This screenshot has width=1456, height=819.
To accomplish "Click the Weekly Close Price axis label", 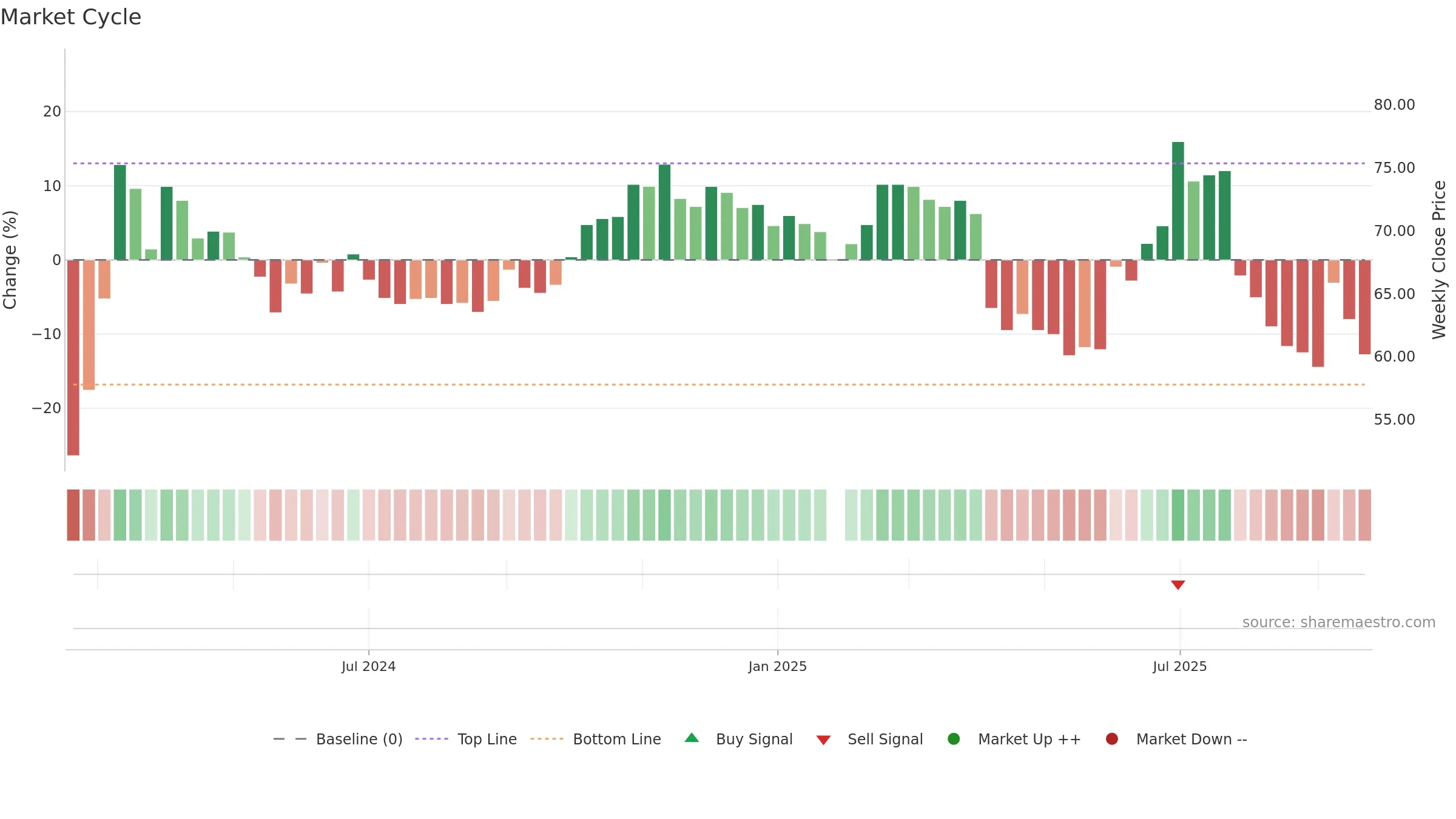I will [x=1439, y=260].
